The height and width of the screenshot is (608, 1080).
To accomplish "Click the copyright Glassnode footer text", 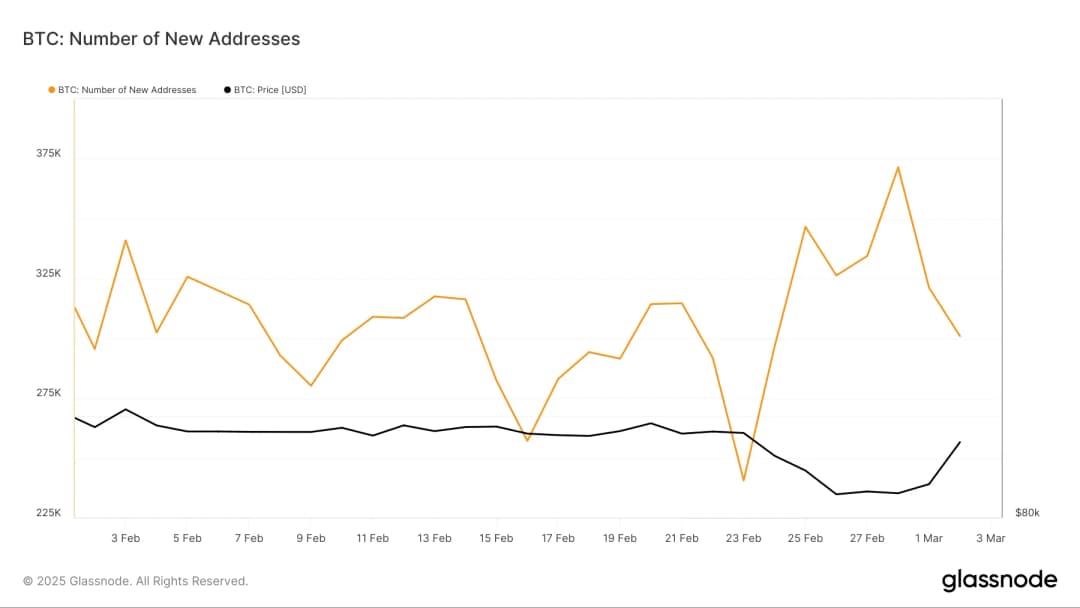I will [x=135, y=581].
